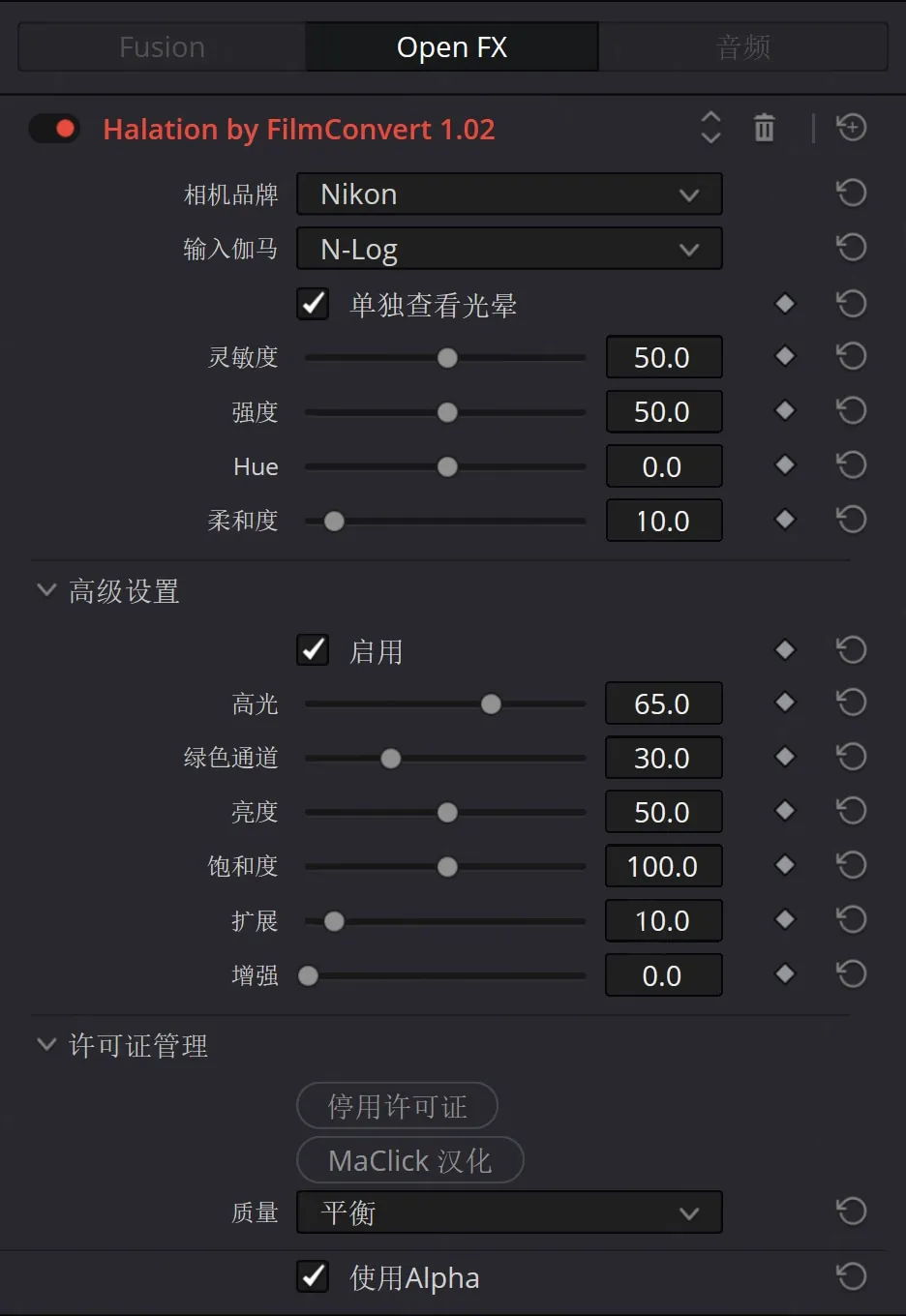Collapse the 高级设置 section
This screenshot has height=1316, width=906.
coord(46,590)
